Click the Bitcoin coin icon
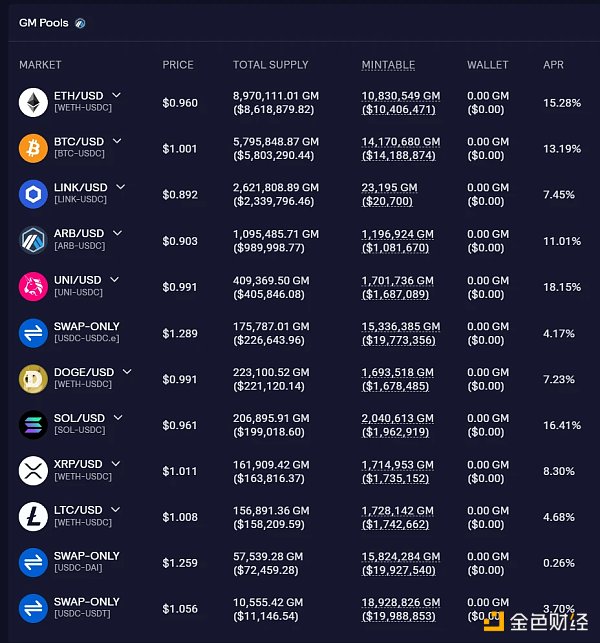Image resolution: width=600 pixels, height=643 pixels. point(33,148)
